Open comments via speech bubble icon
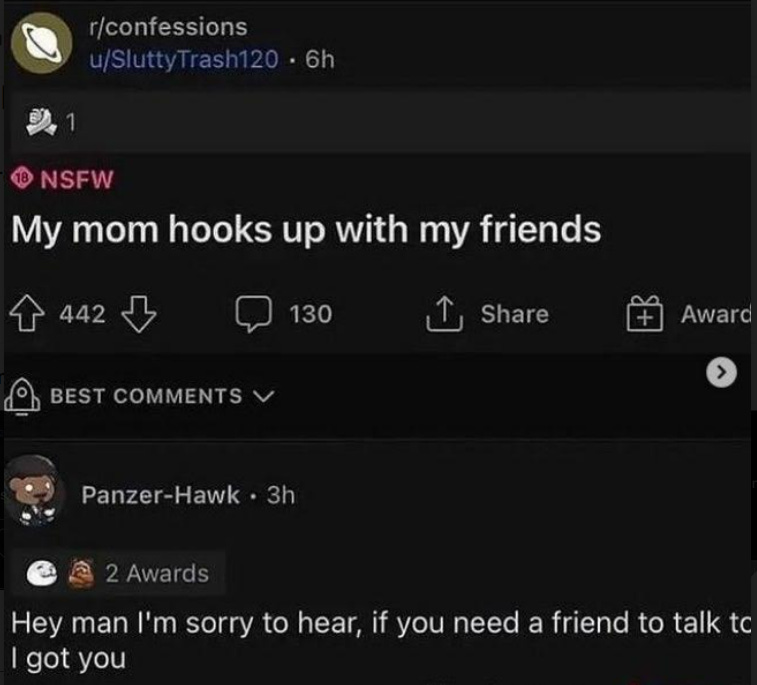 coord(253,314)
